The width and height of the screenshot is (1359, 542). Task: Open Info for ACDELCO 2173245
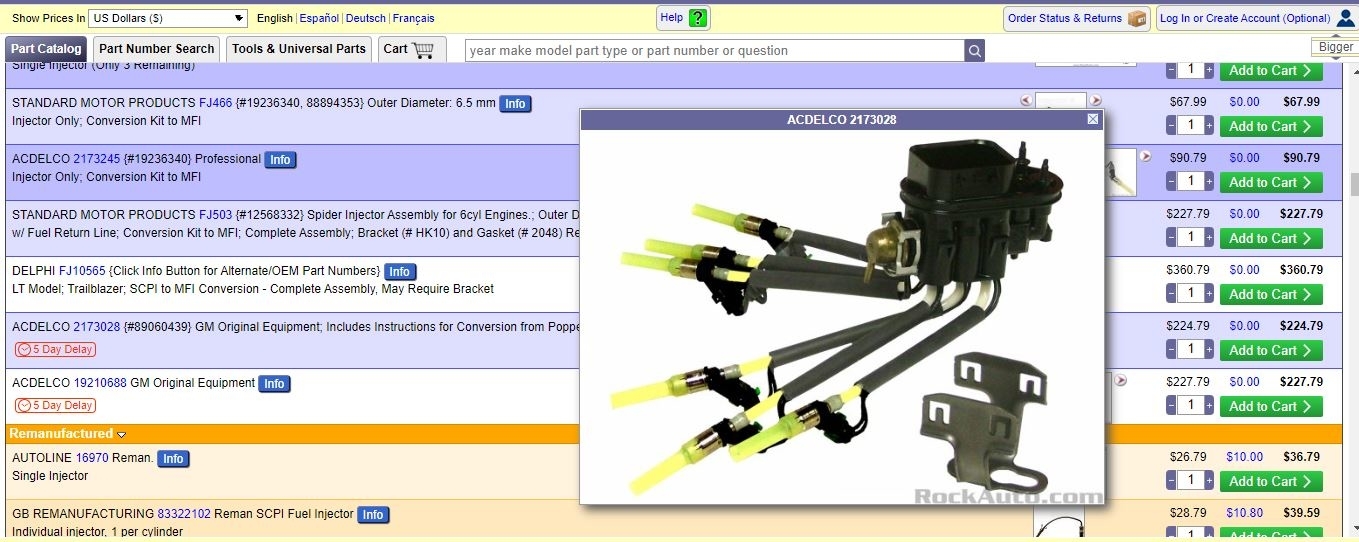coord(280,160)
